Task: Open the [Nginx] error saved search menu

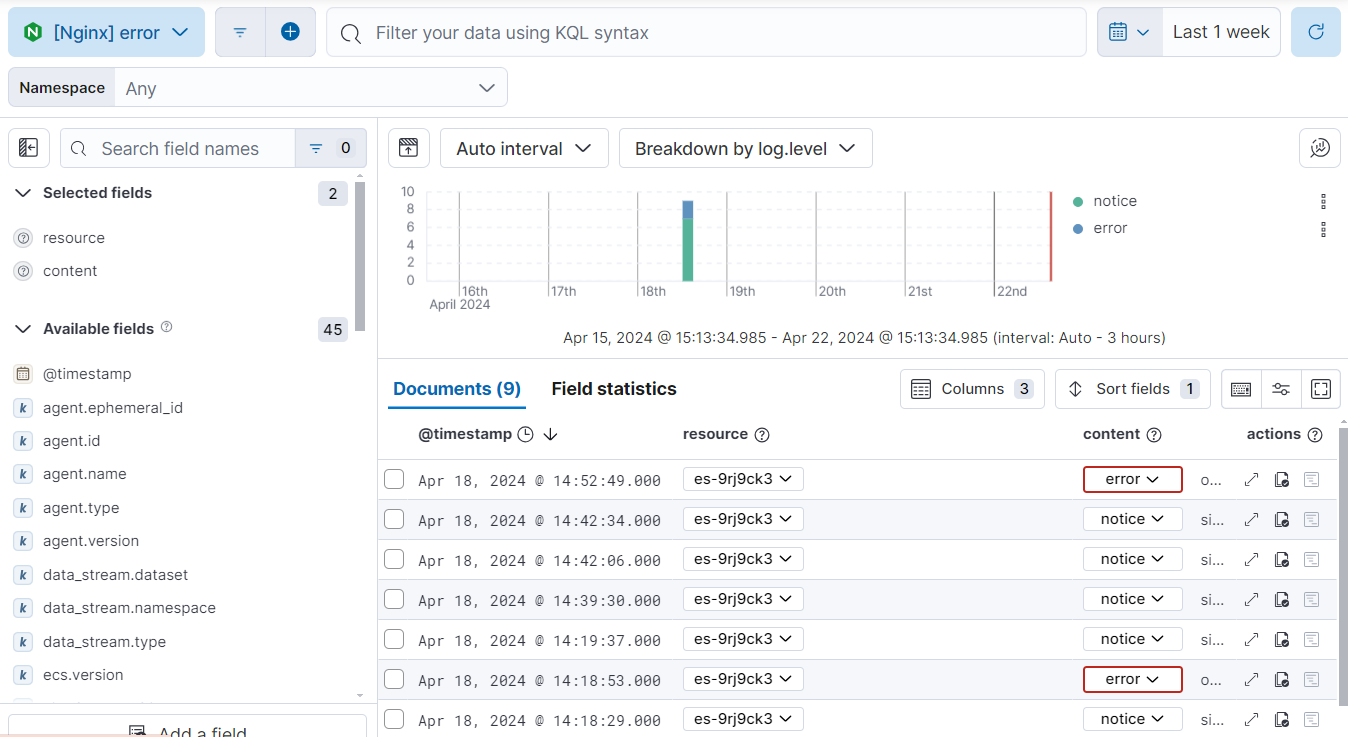Action: (106, 31)
